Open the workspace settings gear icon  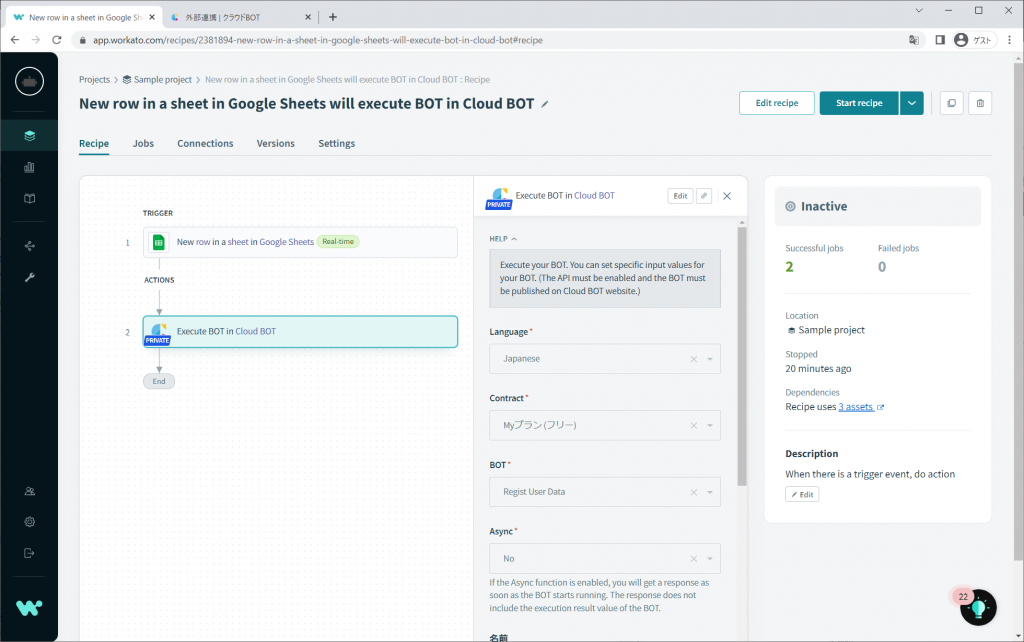click(29, 522)
